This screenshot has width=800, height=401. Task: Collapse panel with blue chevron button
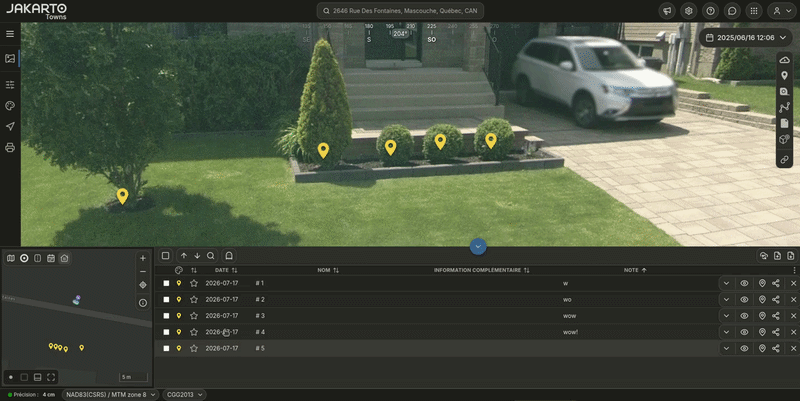[x=478, y=246]
